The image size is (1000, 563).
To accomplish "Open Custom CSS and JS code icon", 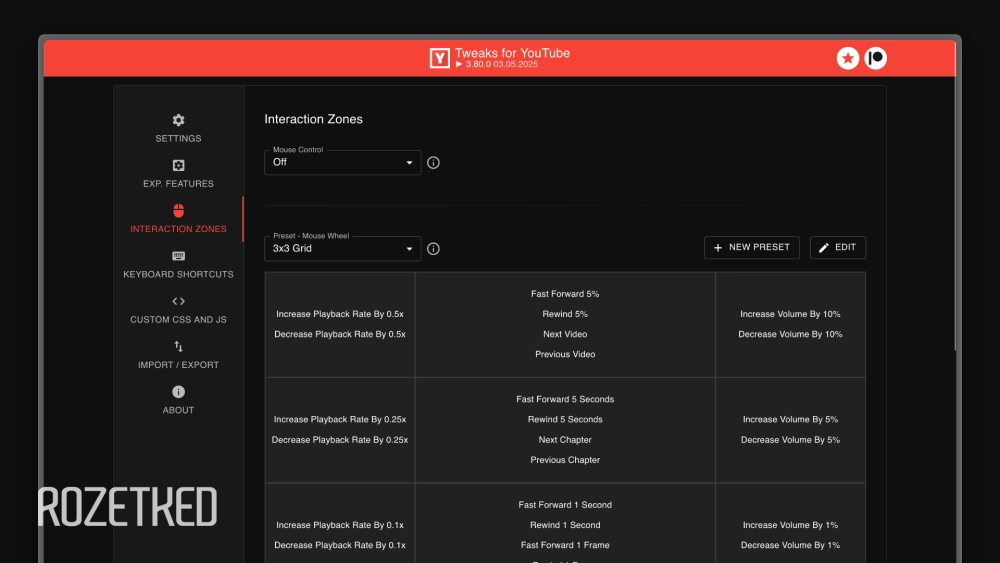I will 178,301.
